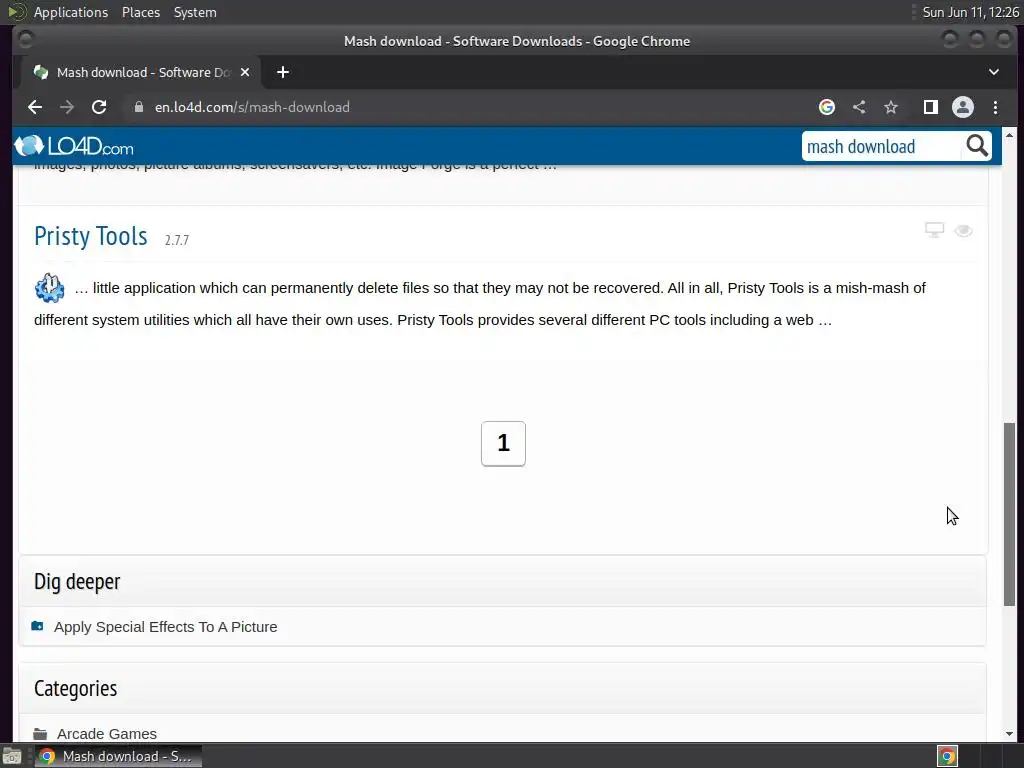Screen dimensions: 1024x768
Task: Reload the current page
Action: pos(99,107)
